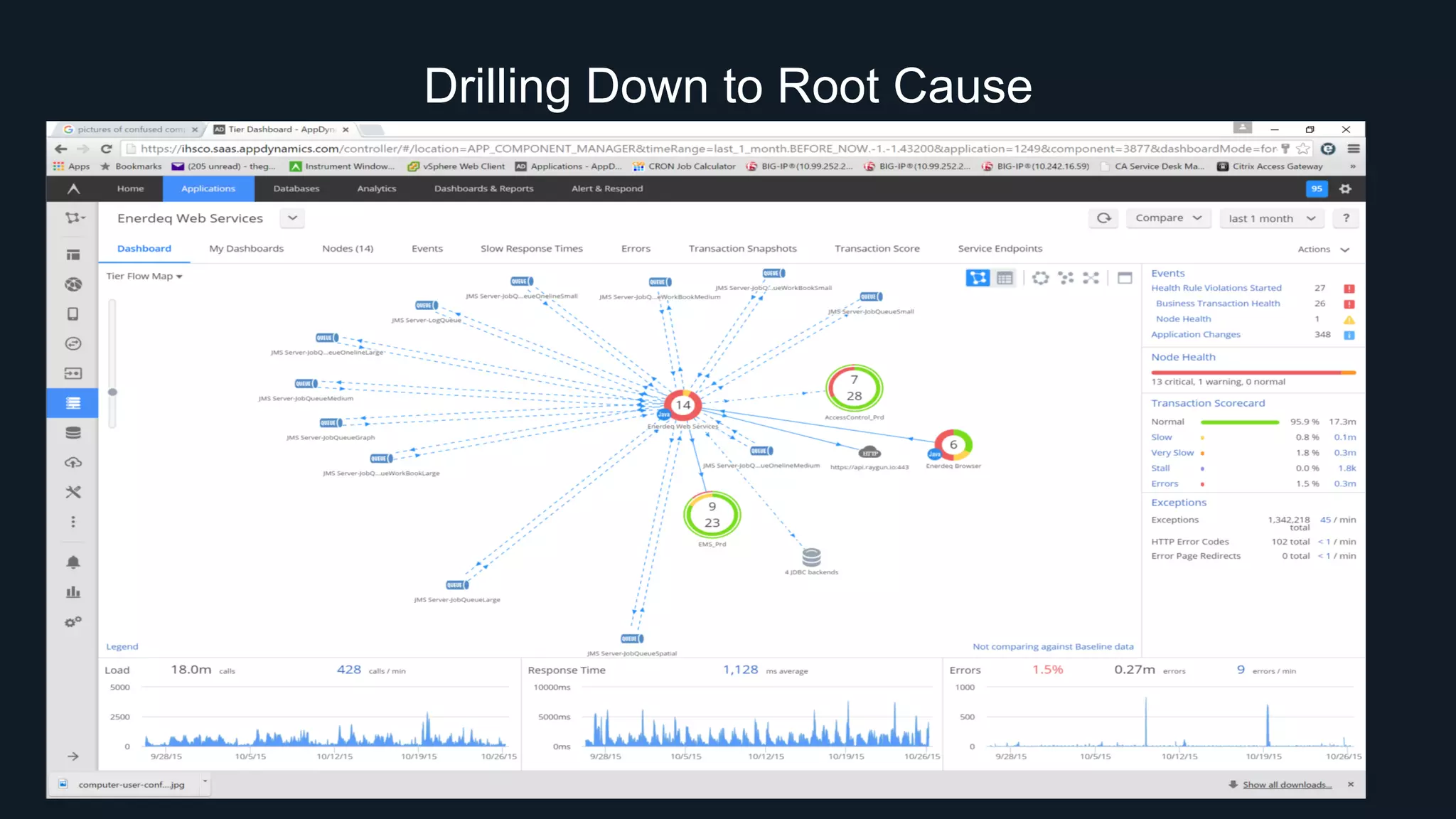Open Business Transaction Health link
Screen dimensions: 1456x819
tap(1218, 304)
